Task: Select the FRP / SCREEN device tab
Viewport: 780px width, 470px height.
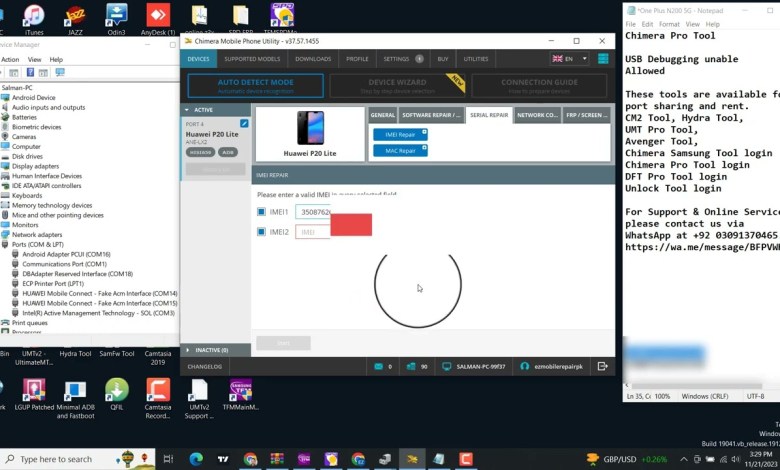Action: pyautogui.click(x=586, y=115)
